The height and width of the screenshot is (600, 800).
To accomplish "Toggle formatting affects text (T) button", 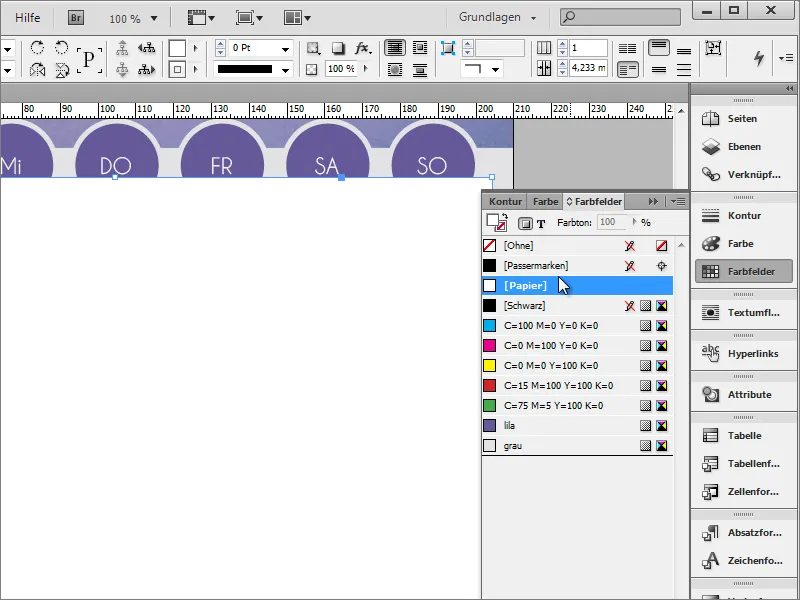I will tap(541, 223).
